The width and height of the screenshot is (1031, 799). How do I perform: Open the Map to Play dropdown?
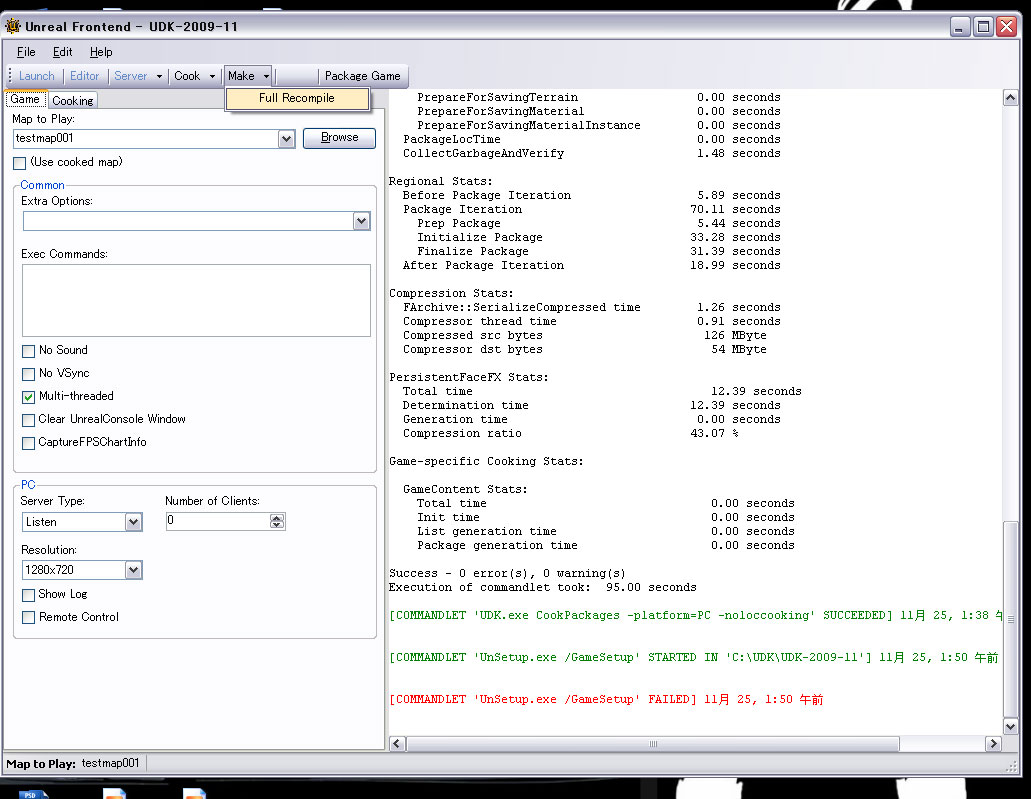click(286, 139)
